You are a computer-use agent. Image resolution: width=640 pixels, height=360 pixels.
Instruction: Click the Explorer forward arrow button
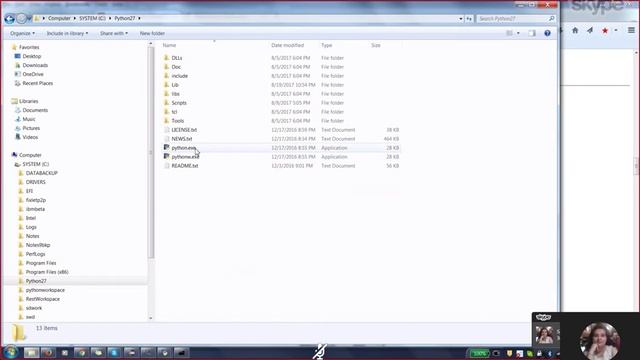[21, 18]
